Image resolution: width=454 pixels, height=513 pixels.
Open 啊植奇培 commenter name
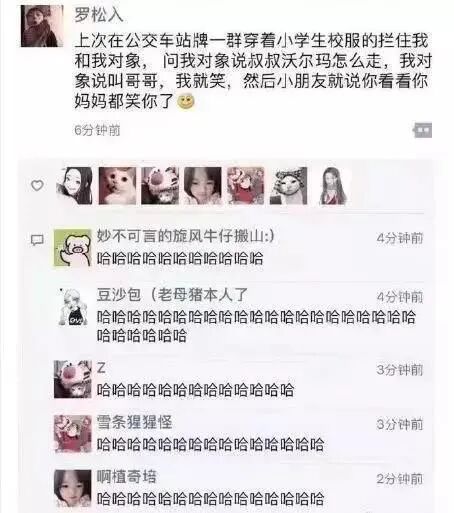(127, 477)
